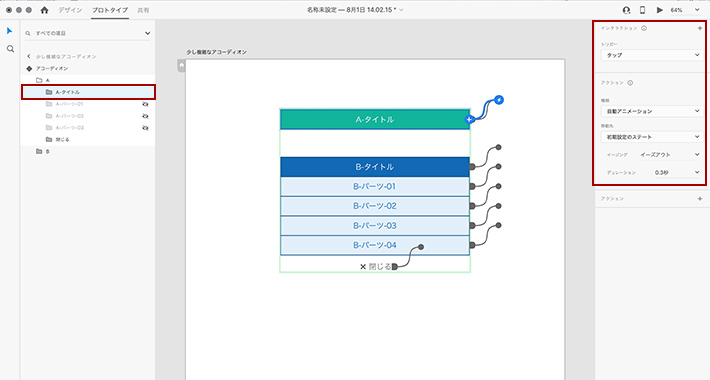Show the hidden A-パーツ-03 layer

[145, 128]
